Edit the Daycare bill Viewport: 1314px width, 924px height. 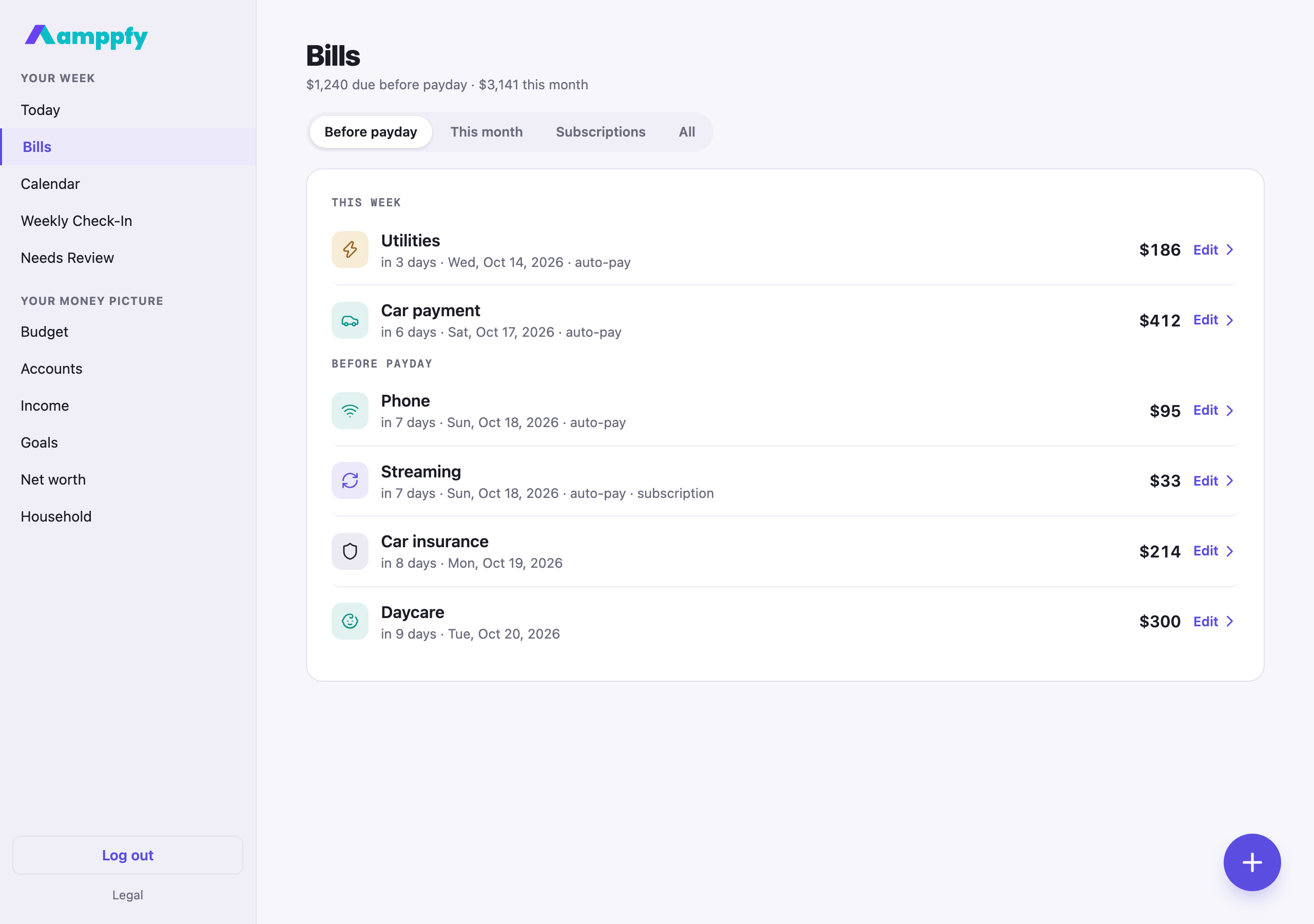click(x=1205, y=621)
